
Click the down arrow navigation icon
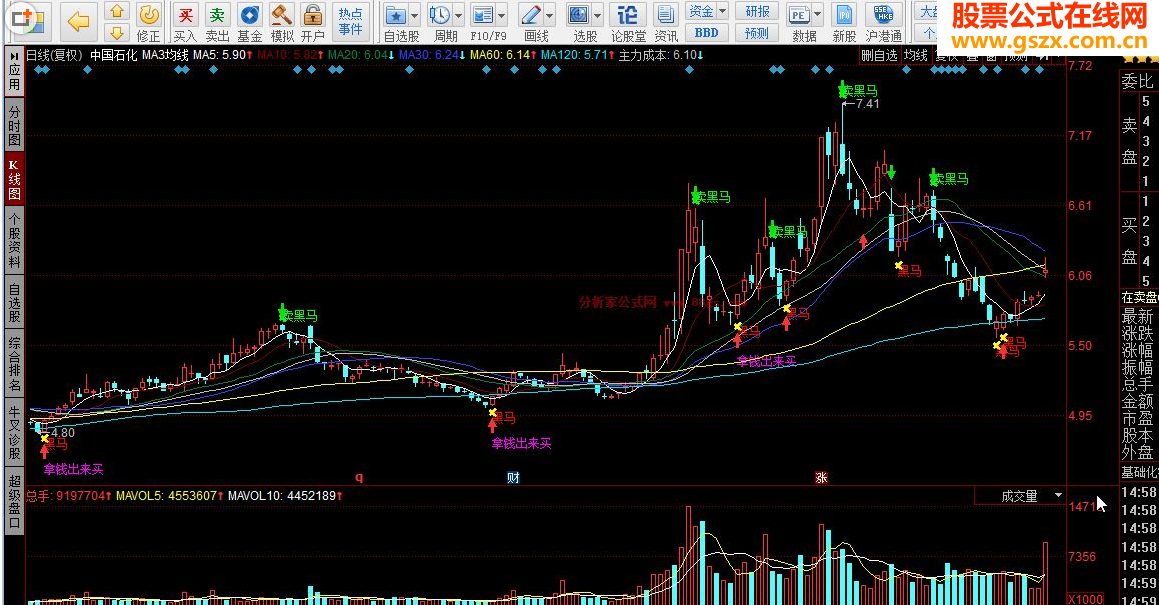coord(116,32)
